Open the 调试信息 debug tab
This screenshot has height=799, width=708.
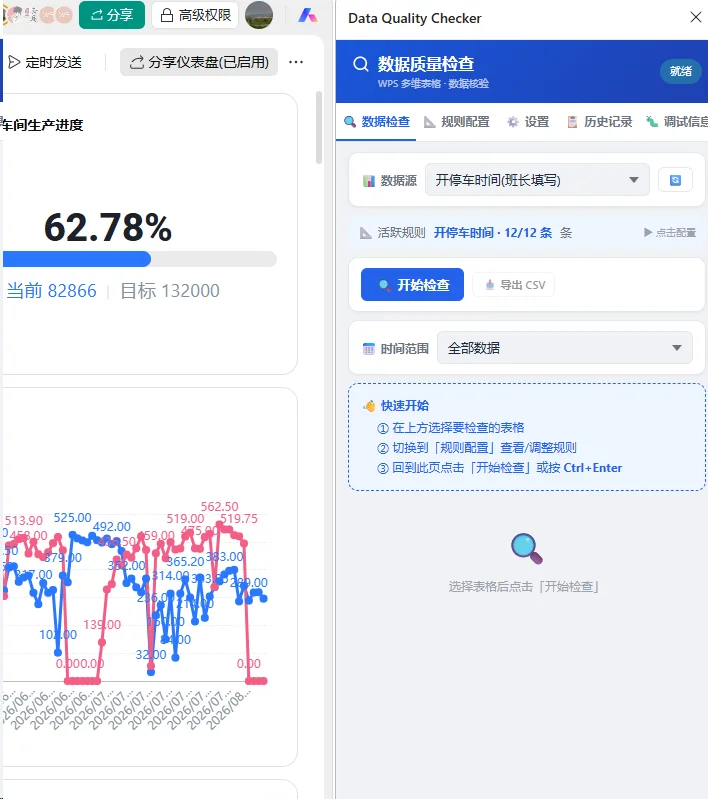click(x=677, y=122)
